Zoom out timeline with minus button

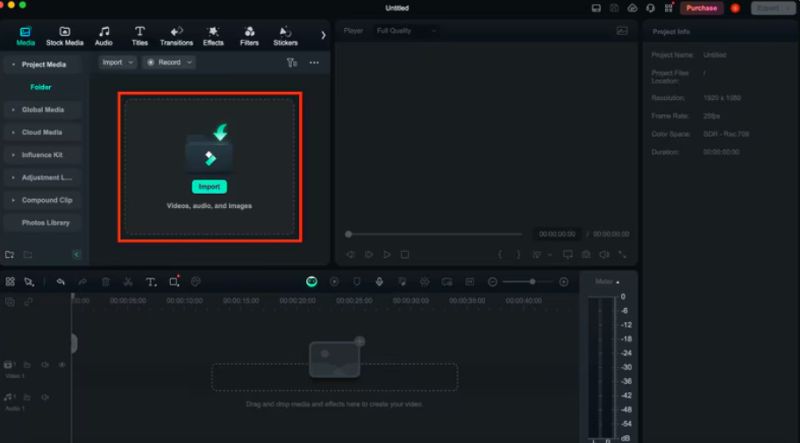(x=492, y=282)
